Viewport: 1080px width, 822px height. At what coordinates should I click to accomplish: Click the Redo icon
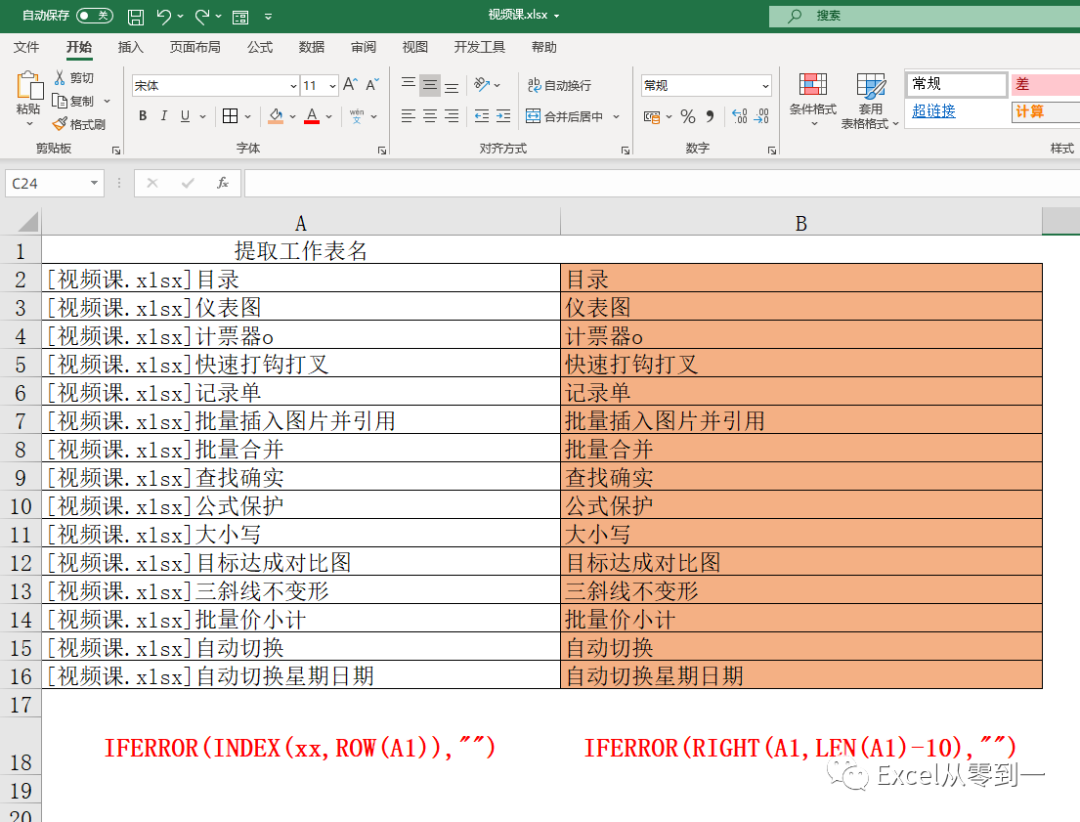tap(202, 17)
